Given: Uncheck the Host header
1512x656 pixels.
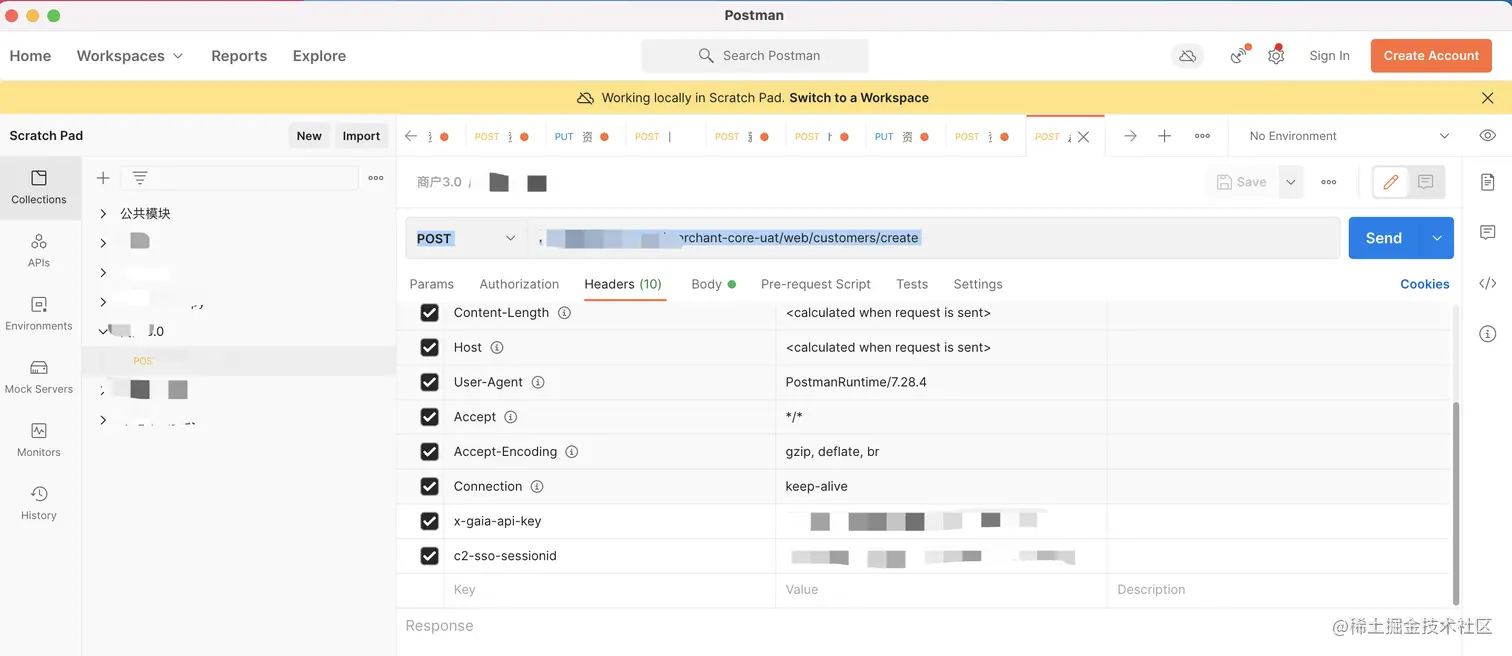Looking at the screenshot, I should coord(430,348).
